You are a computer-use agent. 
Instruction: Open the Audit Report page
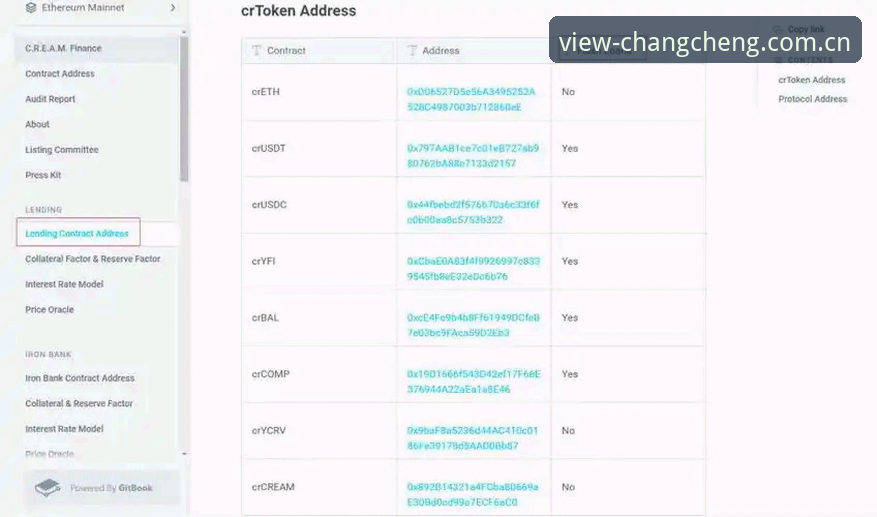point(50,98)
